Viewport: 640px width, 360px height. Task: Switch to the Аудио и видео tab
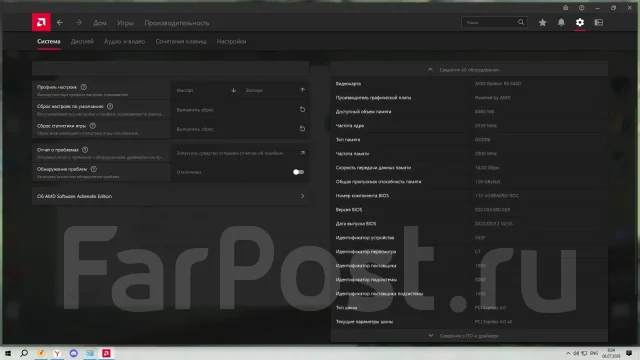pos(124,41)
